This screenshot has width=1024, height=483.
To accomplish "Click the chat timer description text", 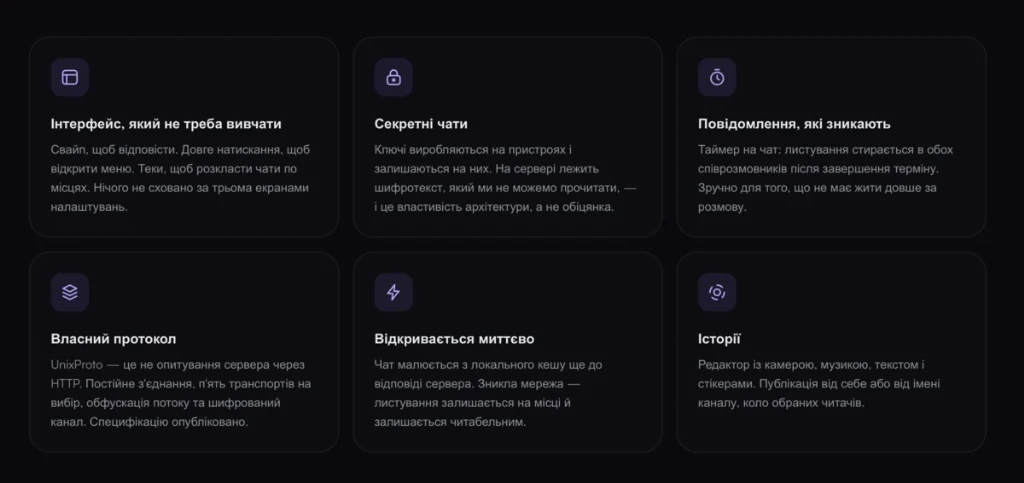I will [826, 178].
